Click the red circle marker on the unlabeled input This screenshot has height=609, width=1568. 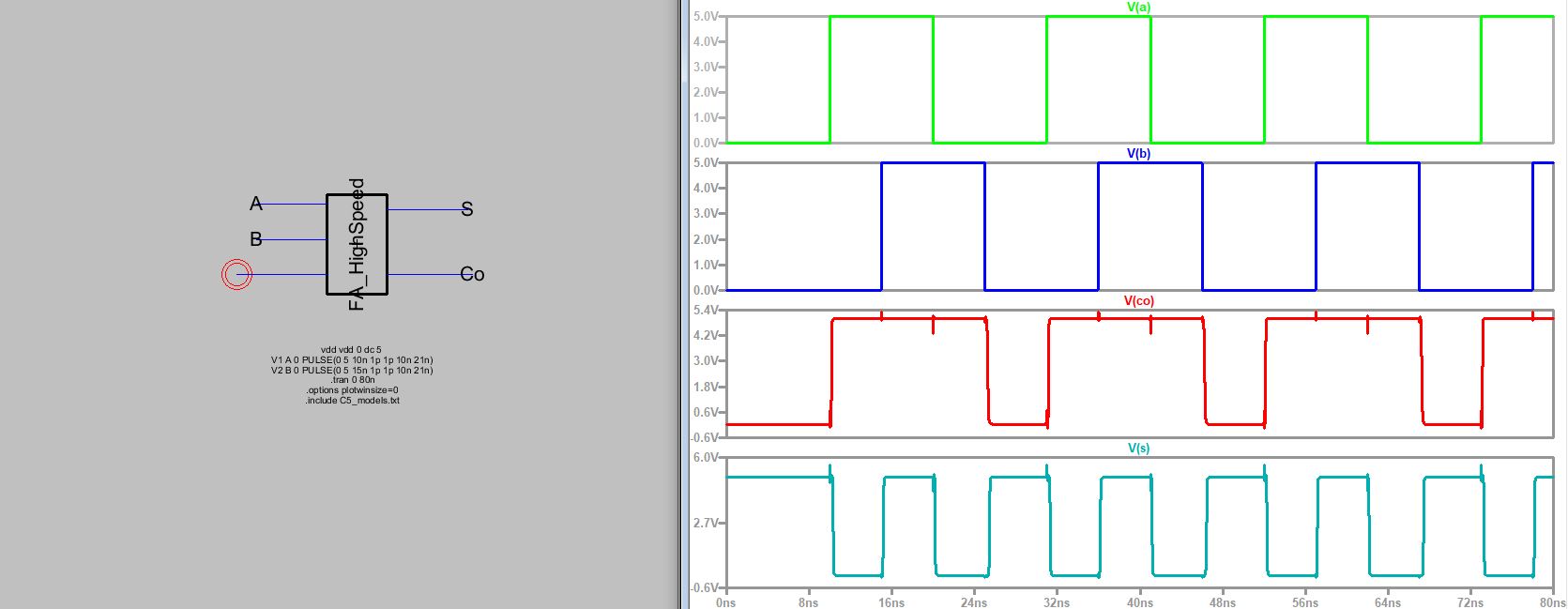point(236,274)
